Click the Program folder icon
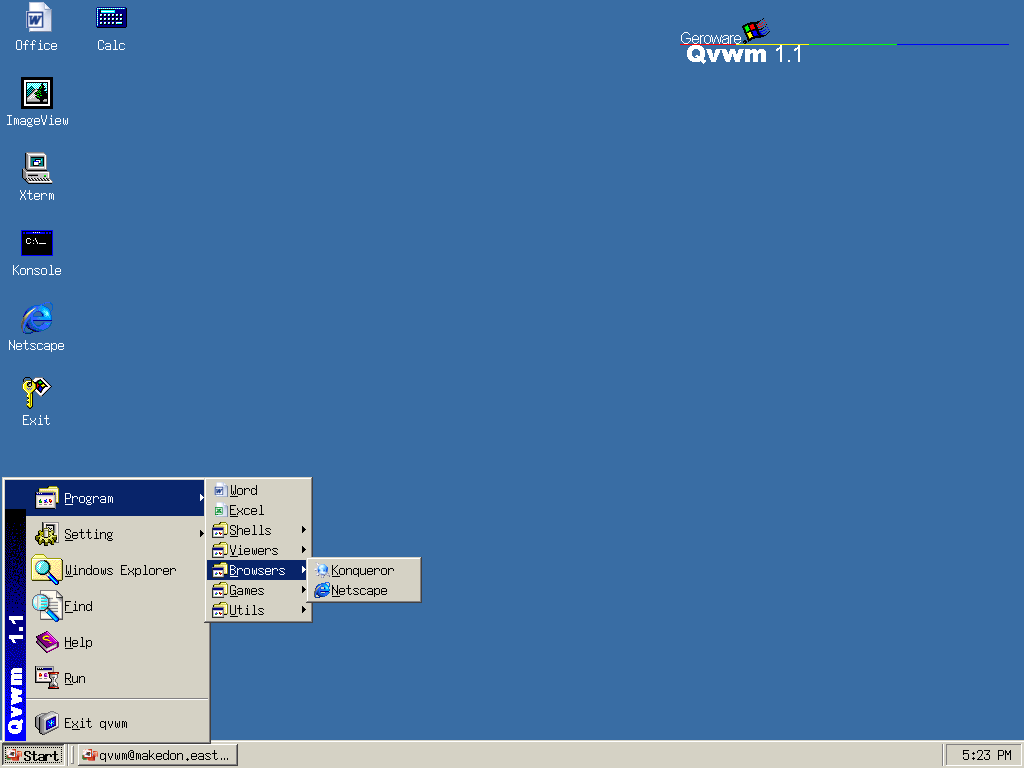The width and height of the screenshot is (1024, 768). tap(46, 498)
